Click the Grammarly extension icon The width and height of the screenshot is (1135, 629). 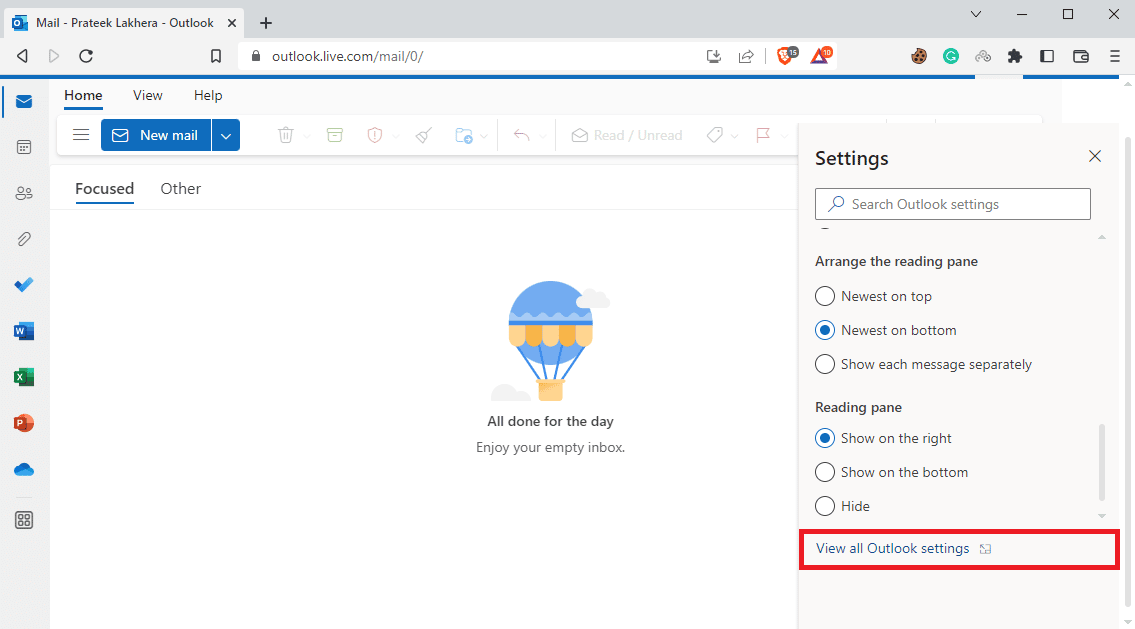click(x=951, y=56)
